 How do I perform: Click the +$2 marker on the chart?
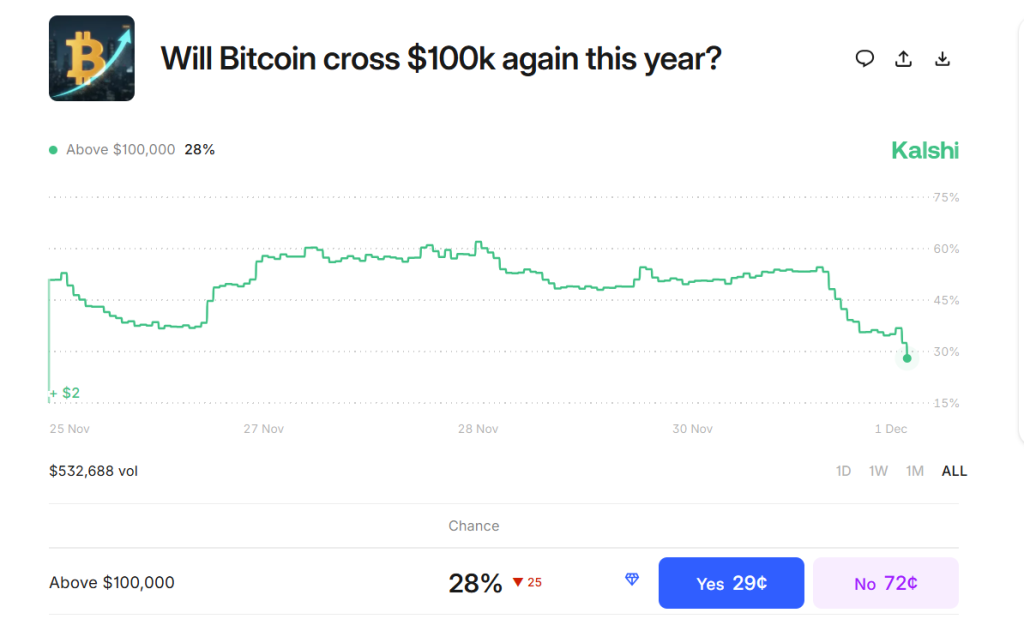64,392
